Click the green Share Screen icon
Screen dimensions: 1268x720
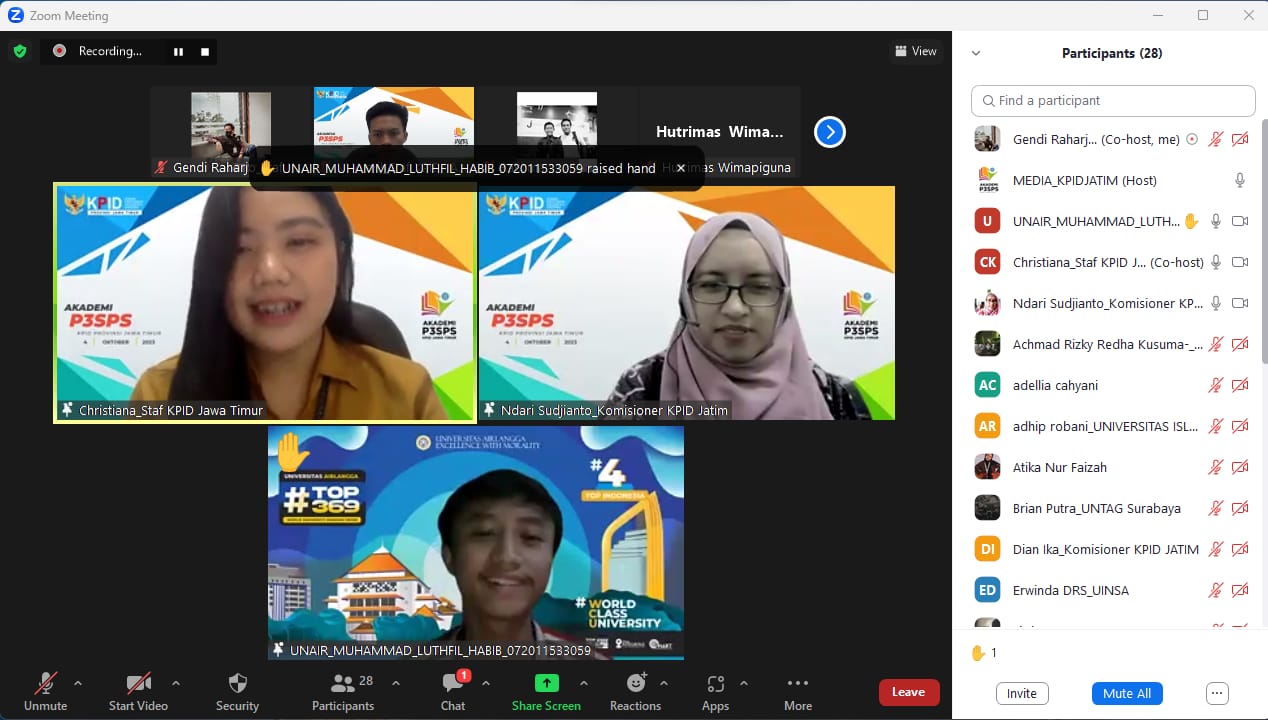coord(546,683)
